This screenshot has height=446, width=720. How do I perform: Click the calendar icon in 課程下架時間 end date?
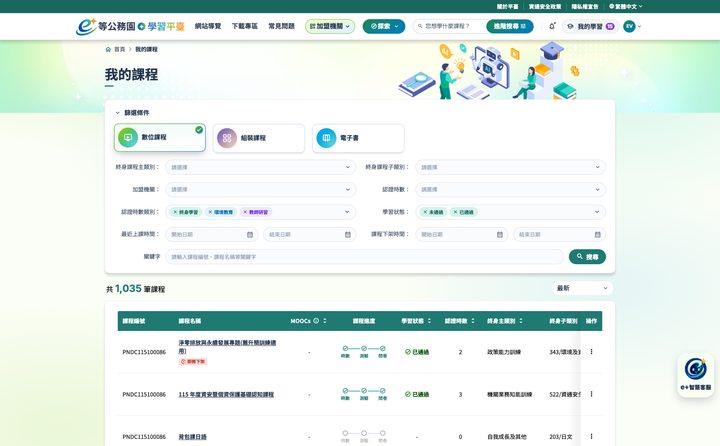(597, 235)
